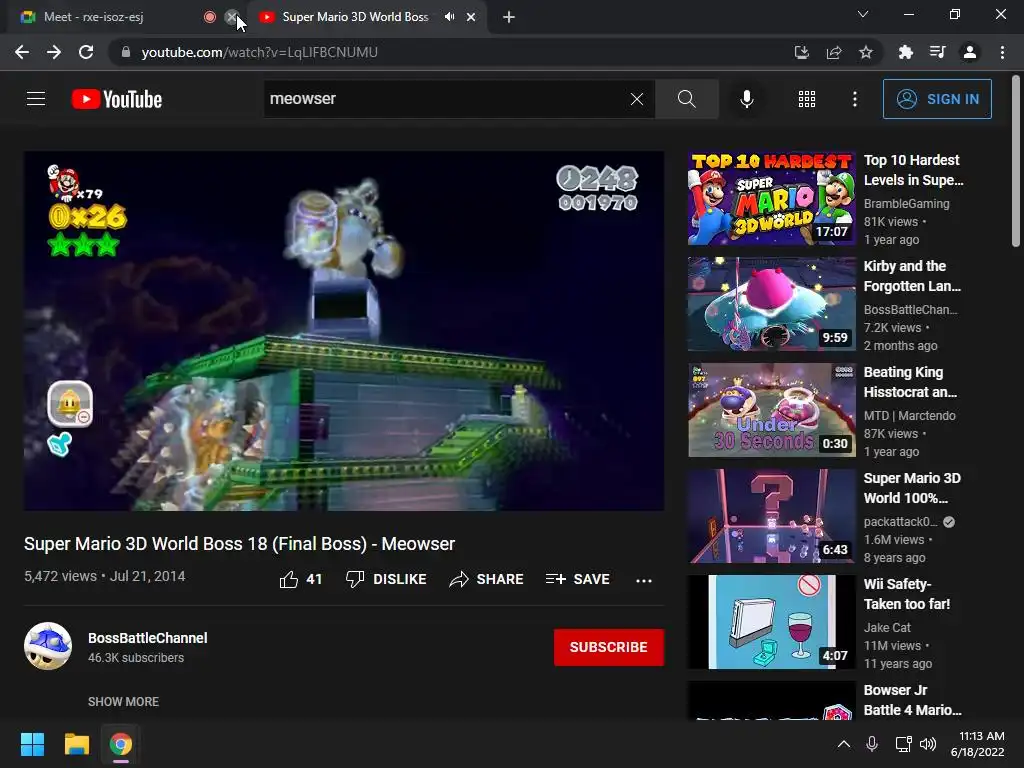This screenshot has height=768, width=1024.
Task: Open the clock and date flyout
Action: (978, 744)
